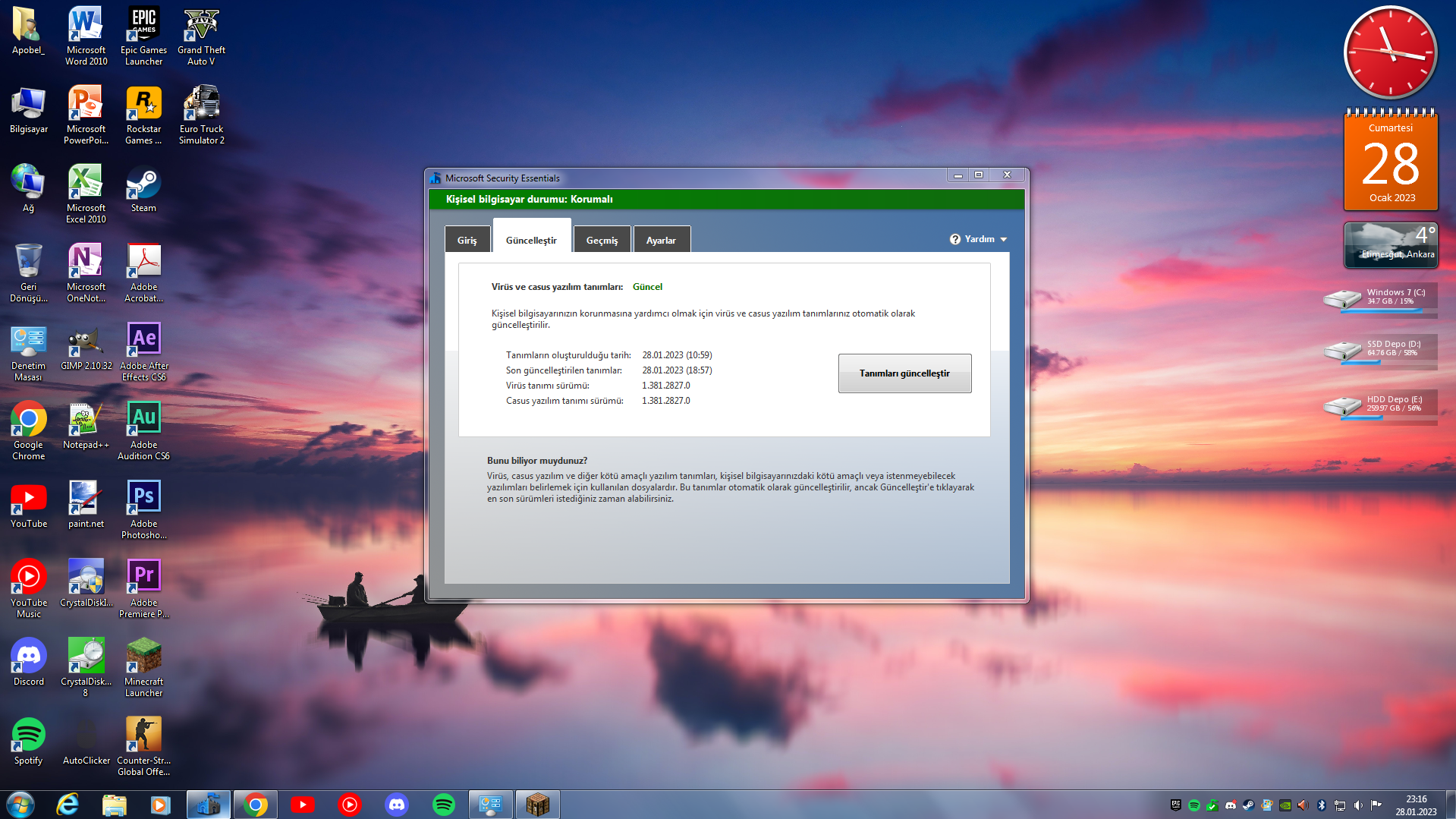
Task: Select the Microsoft PowerPoint desktop icon
Action: [x=86, y=115]
